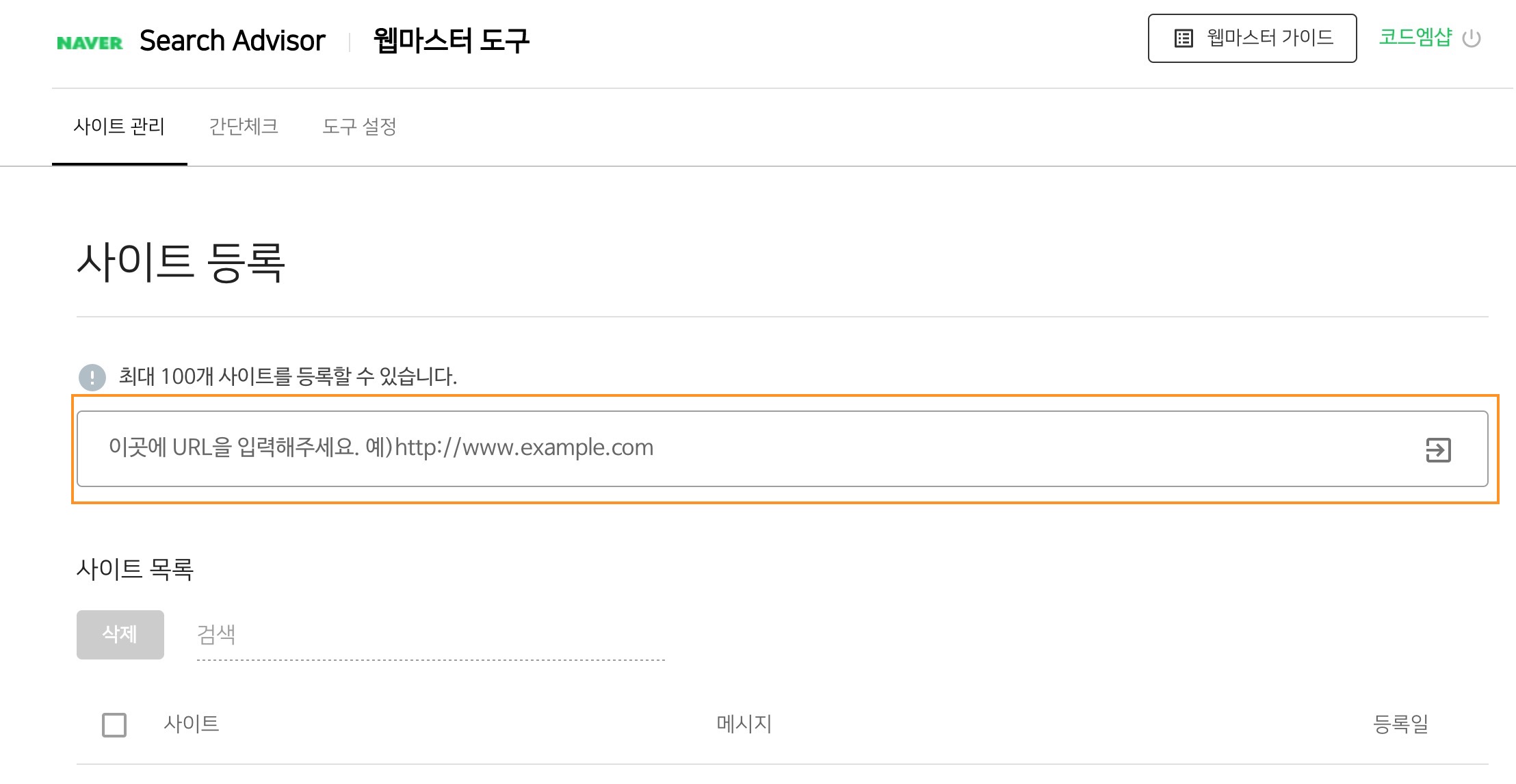Click the 메시지 column header
This screenshot has height=784, width=1516.
[x=744, y=724]
